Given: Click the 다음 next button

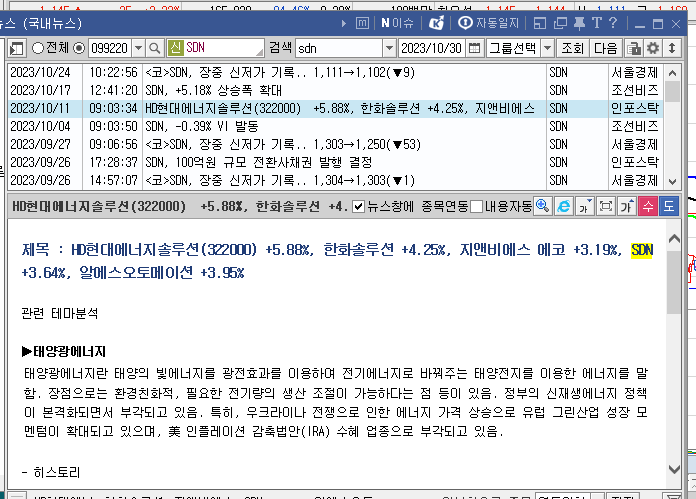Looking at the screenshot, I should pos(605,48).
